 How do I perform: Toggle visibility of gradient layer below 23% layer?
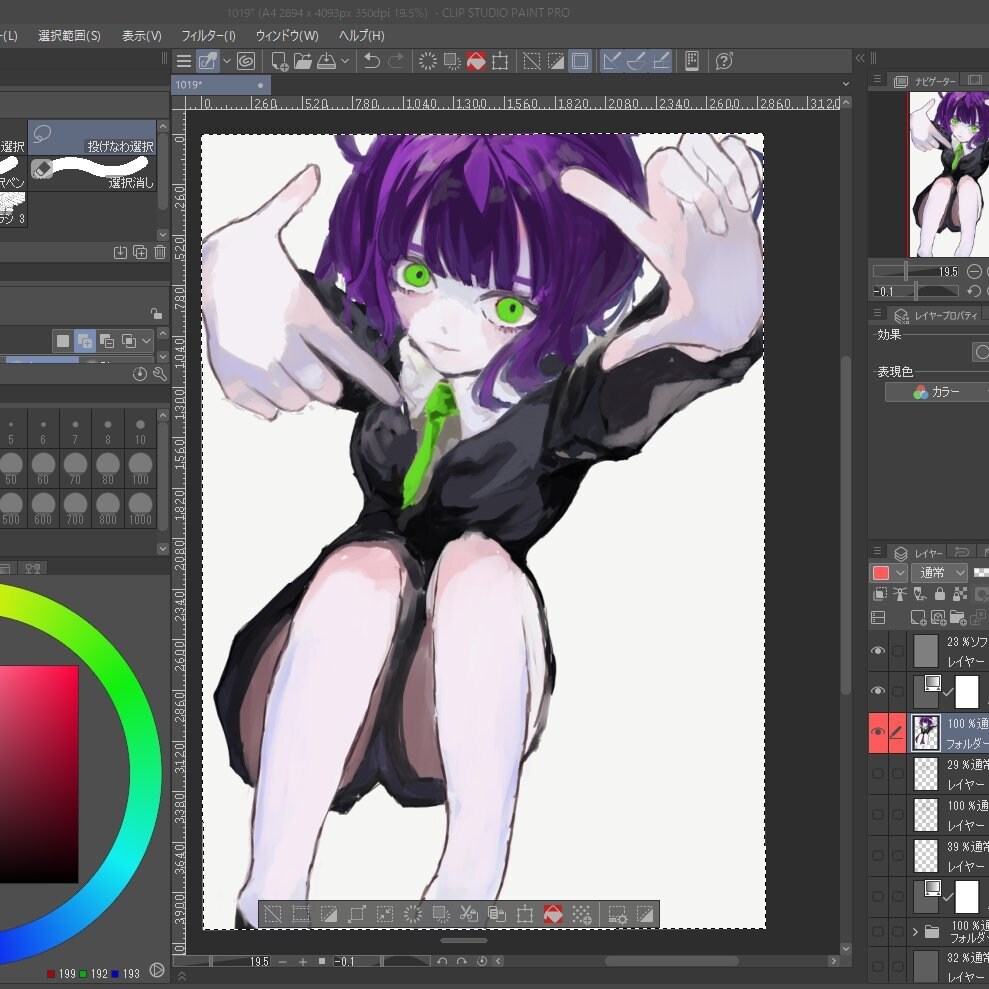pos(878,691)
